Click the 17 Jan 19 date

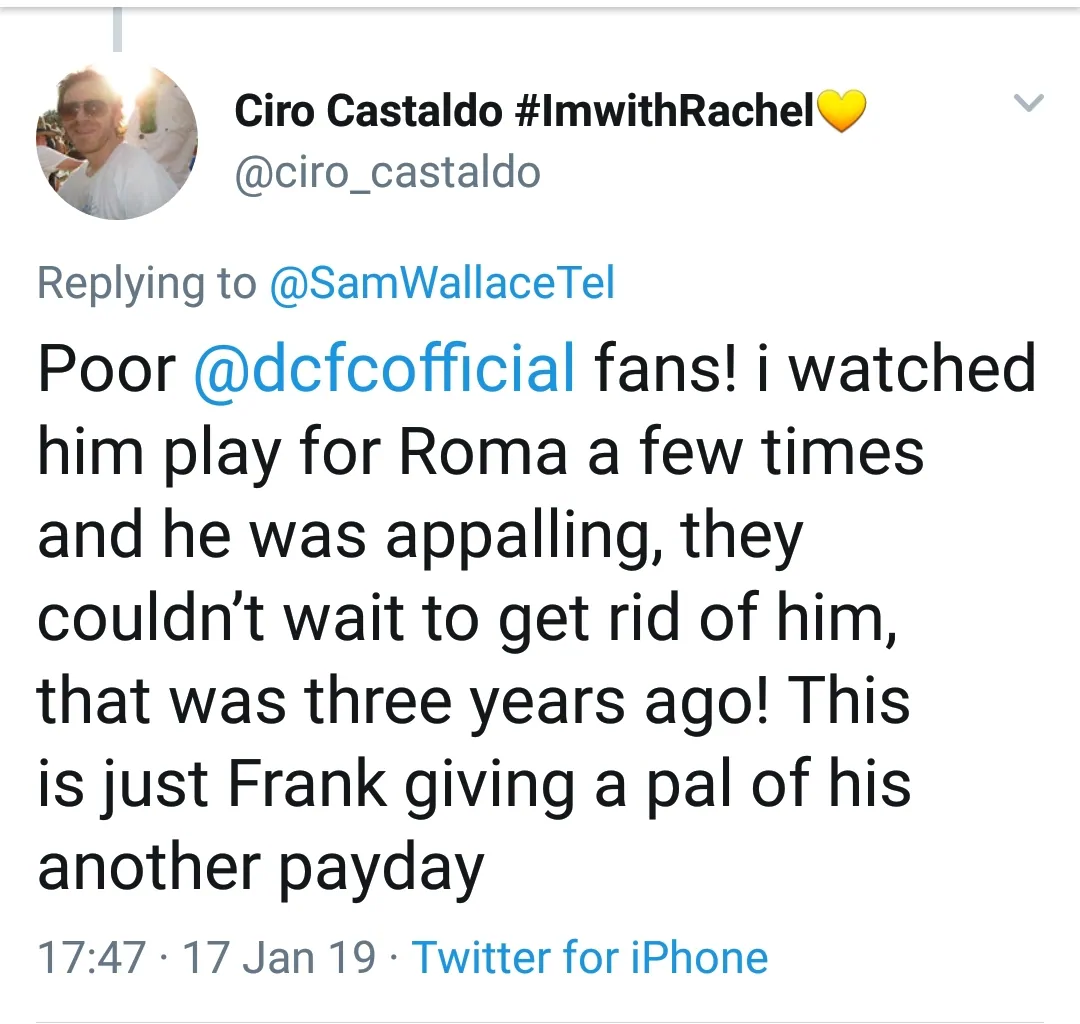pos(280,957)
